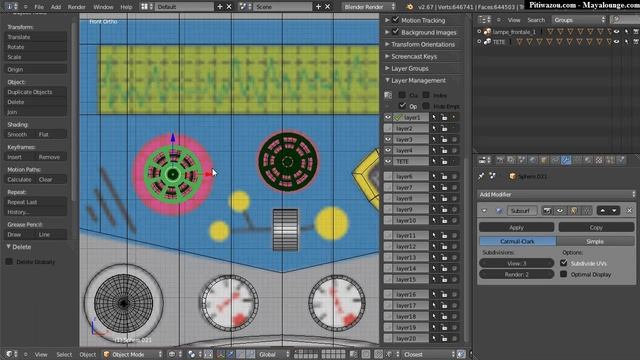Add a new screen layout plus icon
This screenshot has width=640, height=360.
220,7
